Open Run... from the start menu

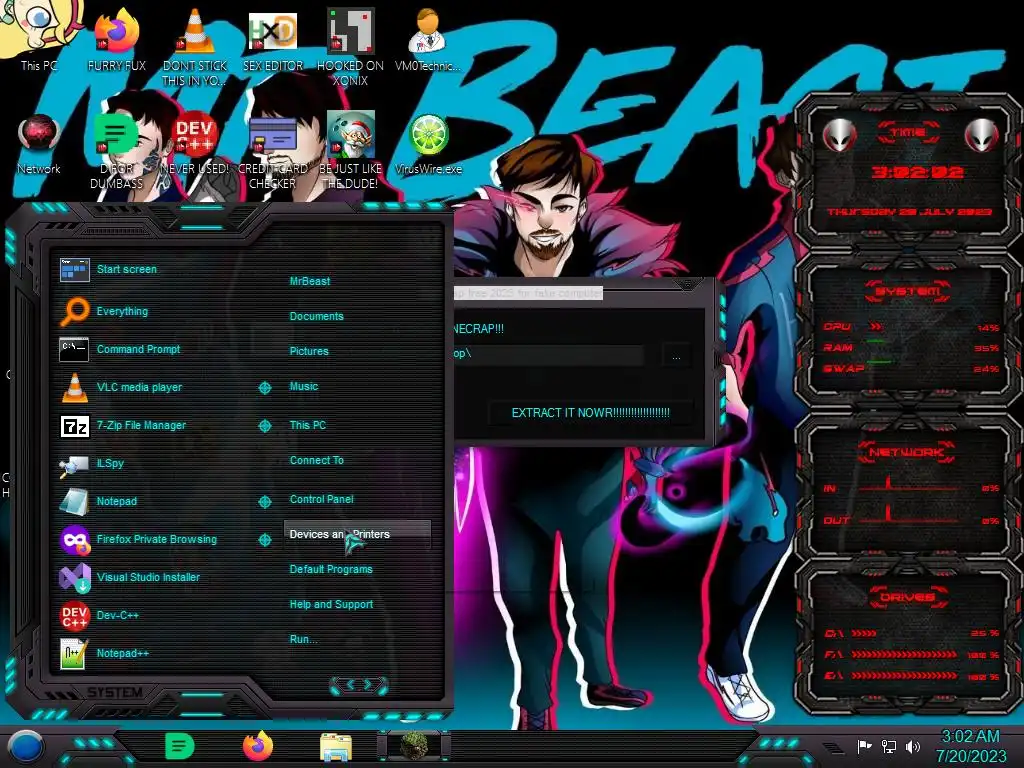pos(303,639)
